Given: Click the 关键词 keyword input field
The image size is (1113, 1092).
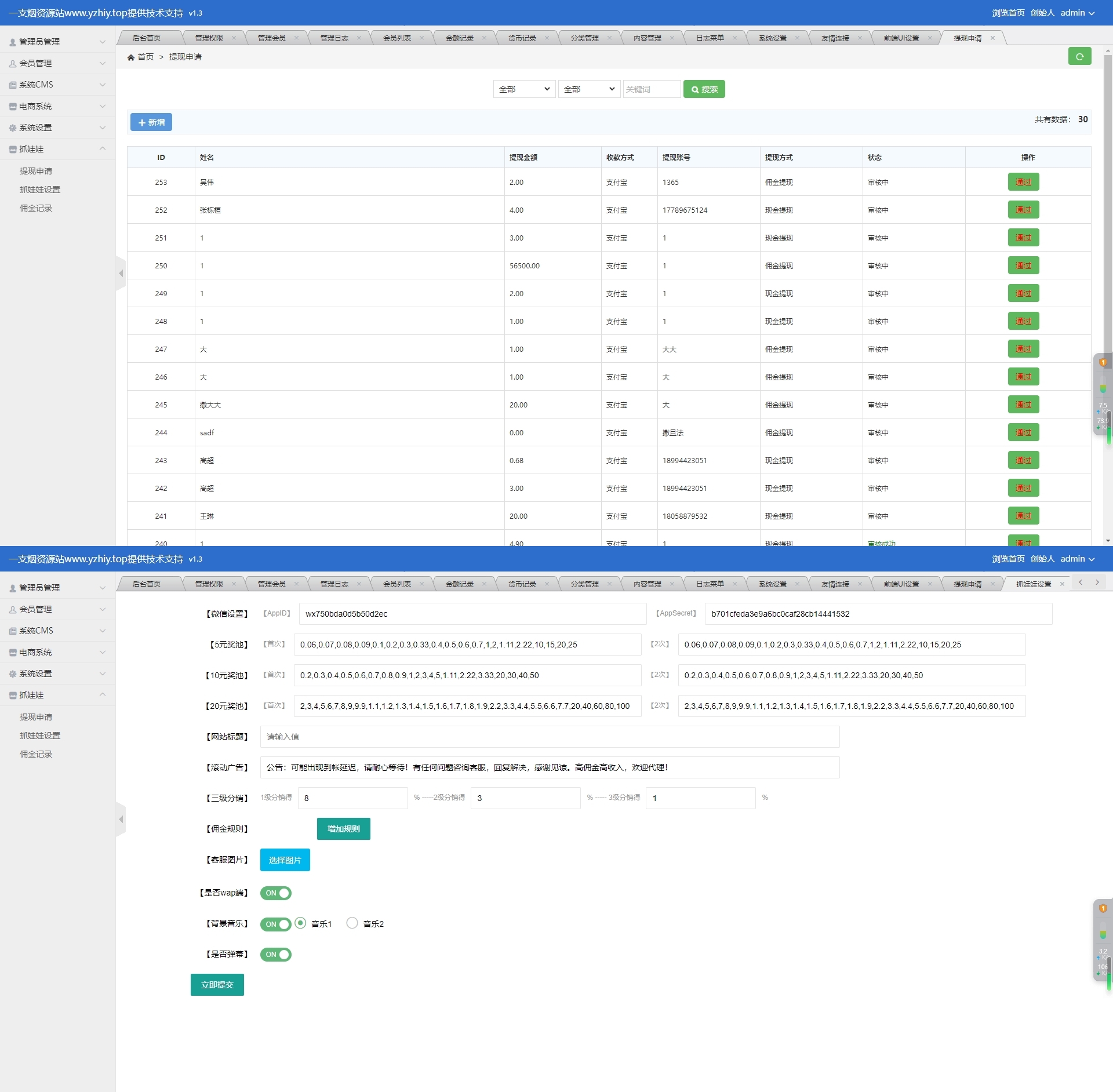Looking at the screenshot, I should 652,89.
